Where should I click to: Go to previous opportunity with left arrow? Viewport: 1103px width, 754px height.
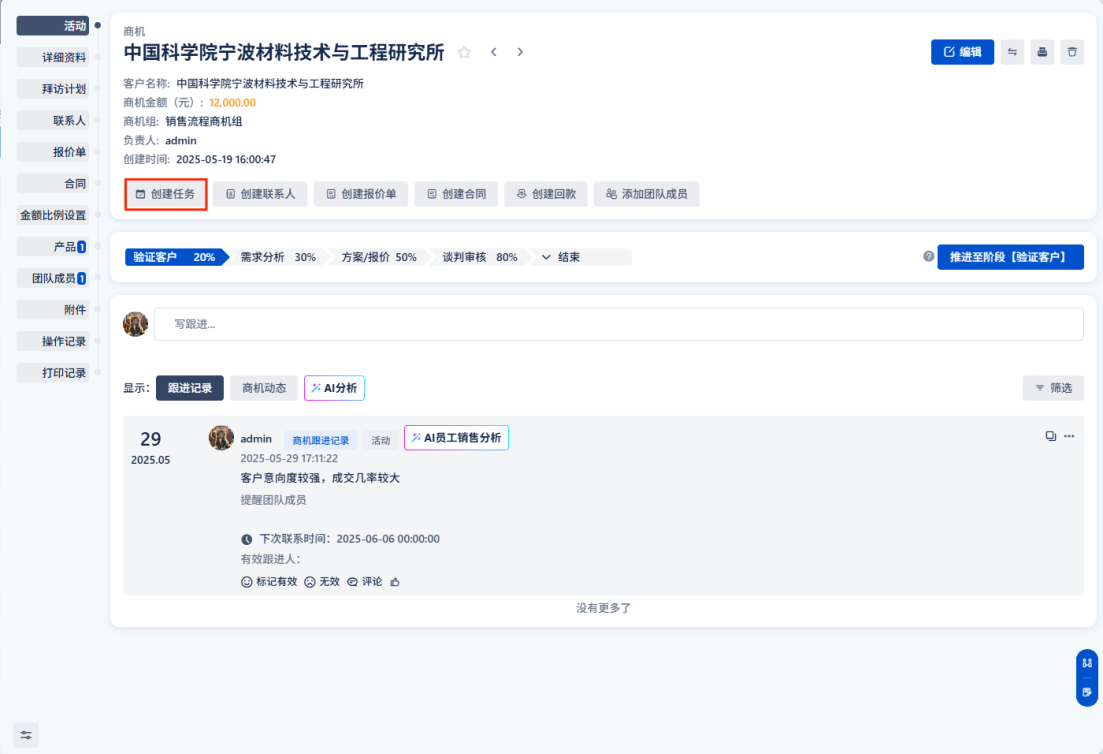point(494,52)
